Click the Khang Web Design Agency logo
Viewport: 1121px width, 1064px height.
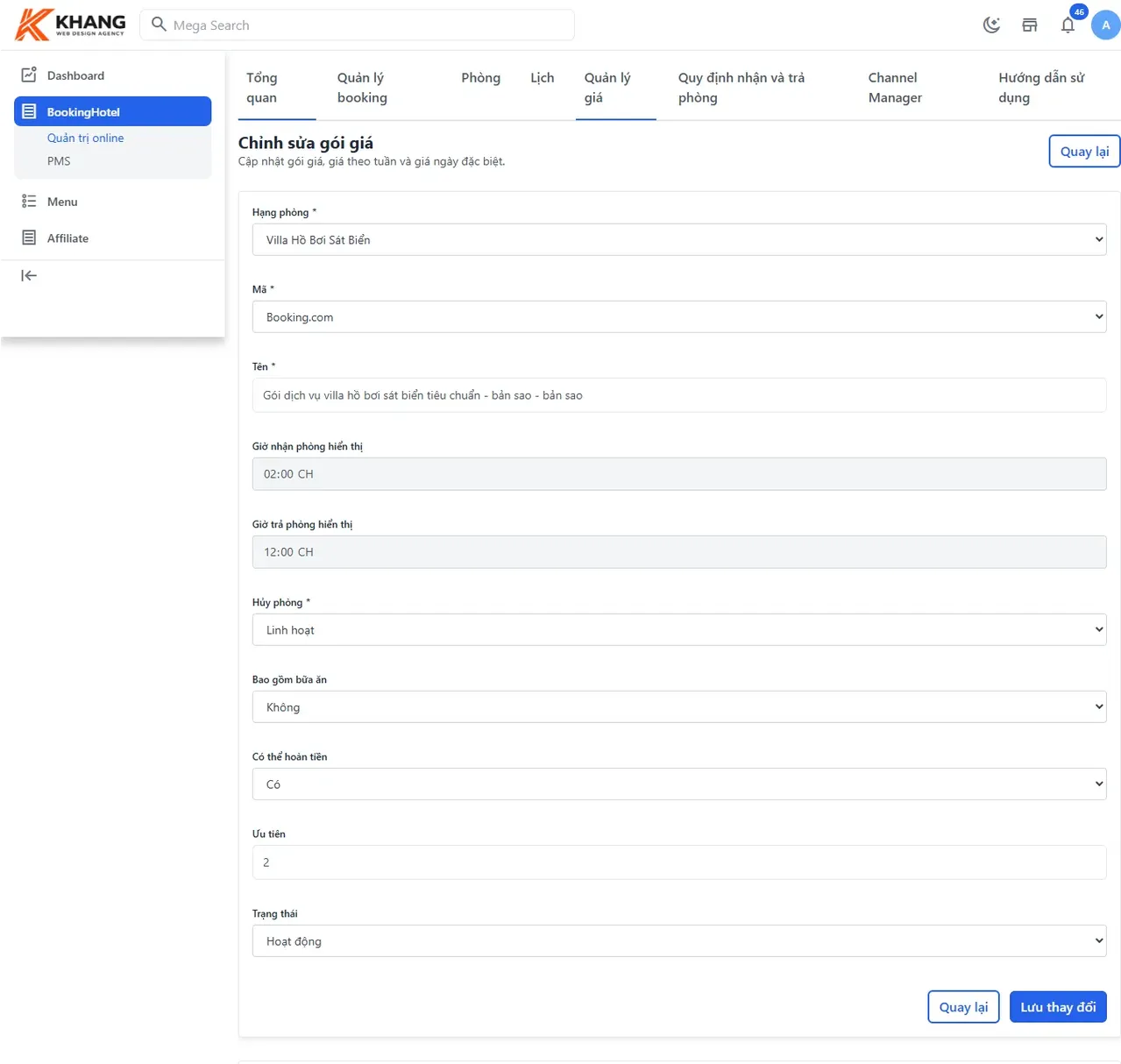pyautogui.click(x=70, y=25)
